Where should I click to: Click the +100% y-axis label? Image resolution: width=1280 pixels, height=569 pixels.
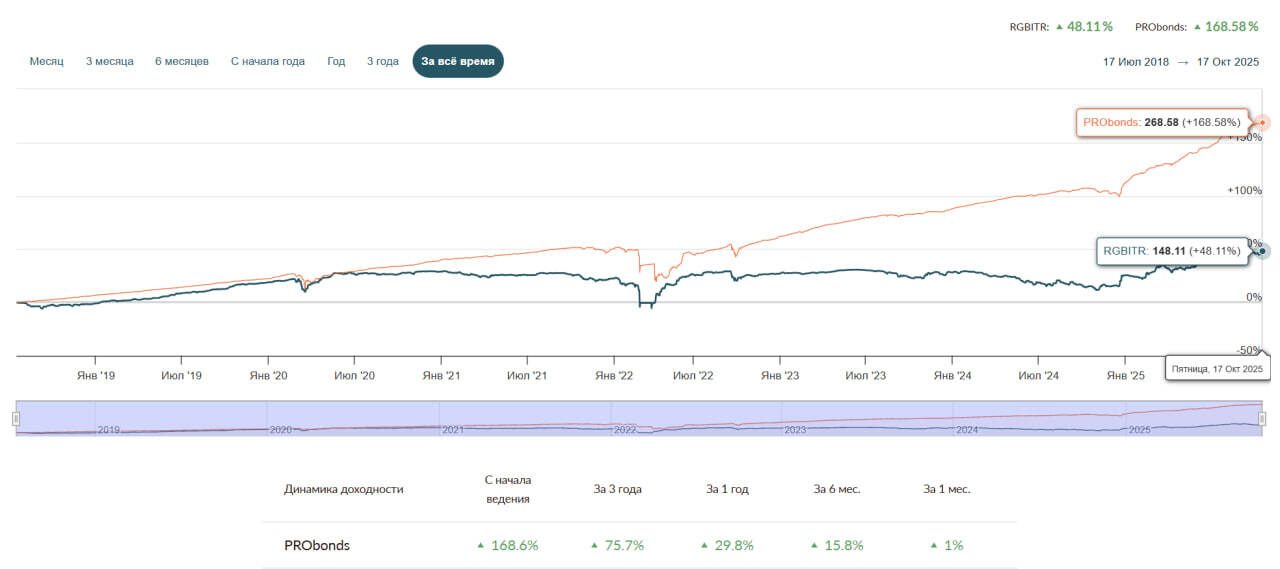[x=1244, y=191]
